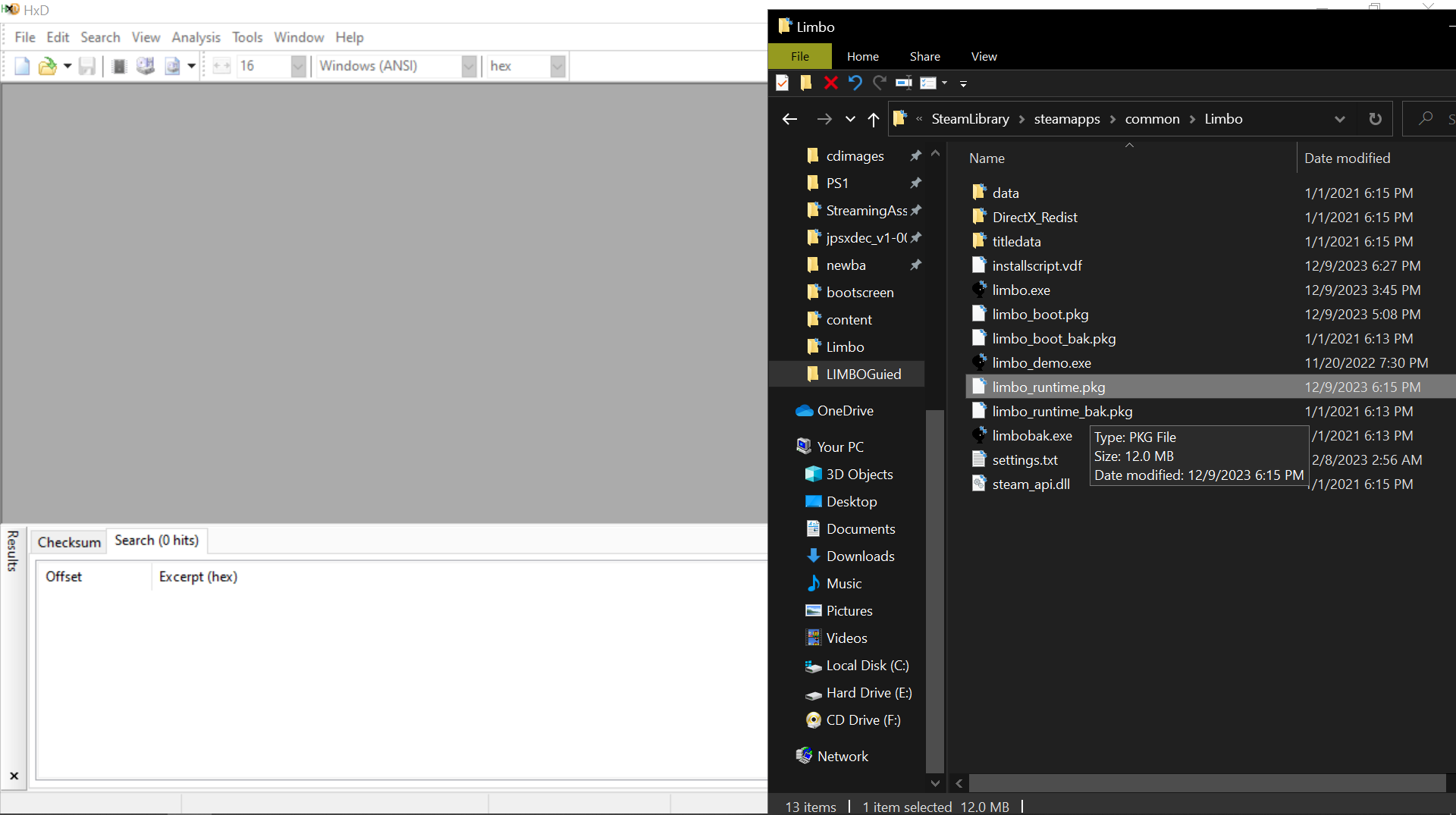1456x815 pixels.
Task: Sort files by Date modified column
Action: coord(1348,158)
